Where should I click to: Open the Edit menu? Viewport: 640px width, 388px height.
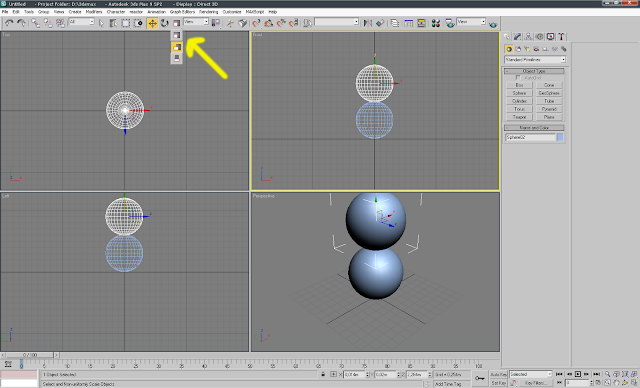[x=16, y=12]
